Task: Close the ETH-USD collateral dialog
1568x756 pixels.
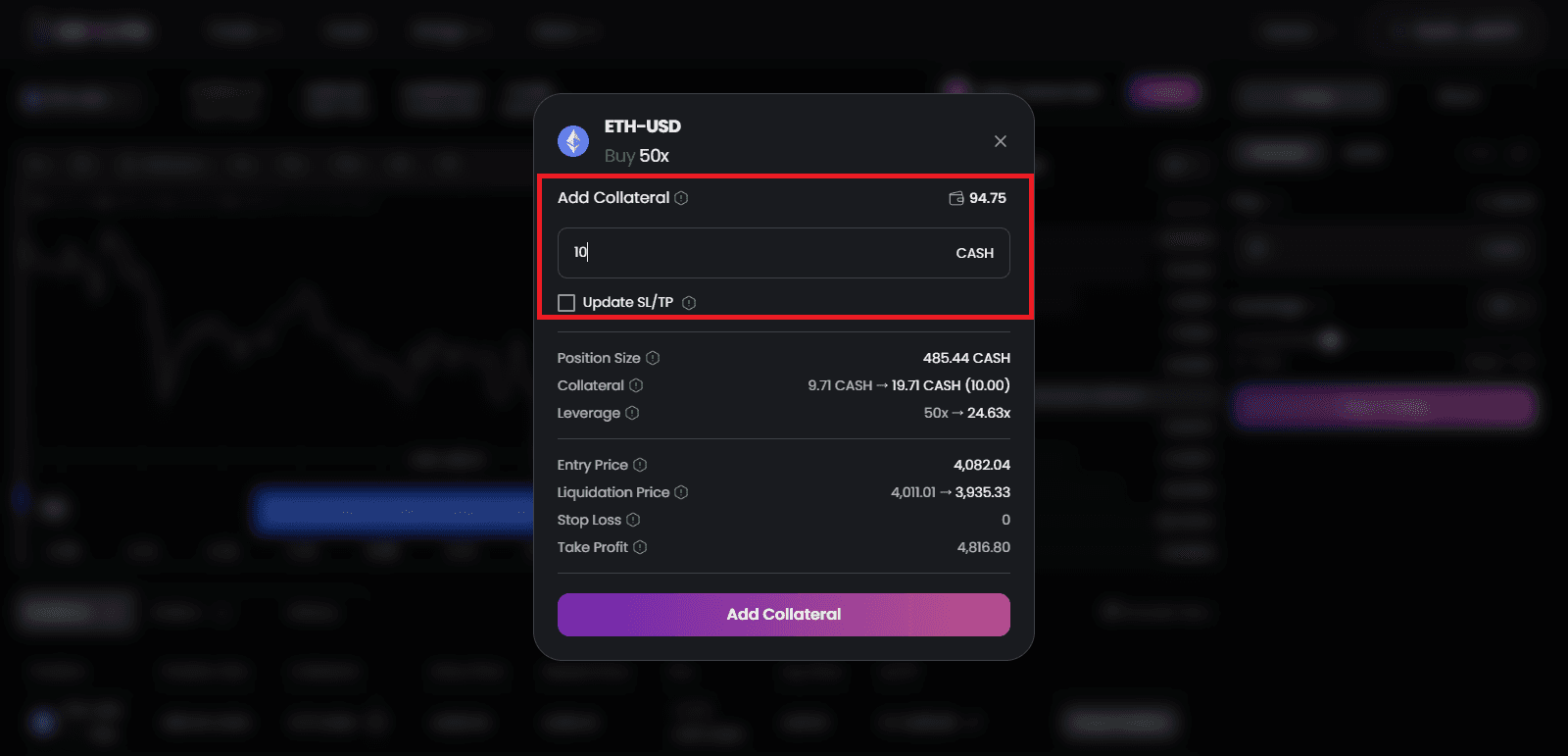Action: click(x=1000, y=141)
